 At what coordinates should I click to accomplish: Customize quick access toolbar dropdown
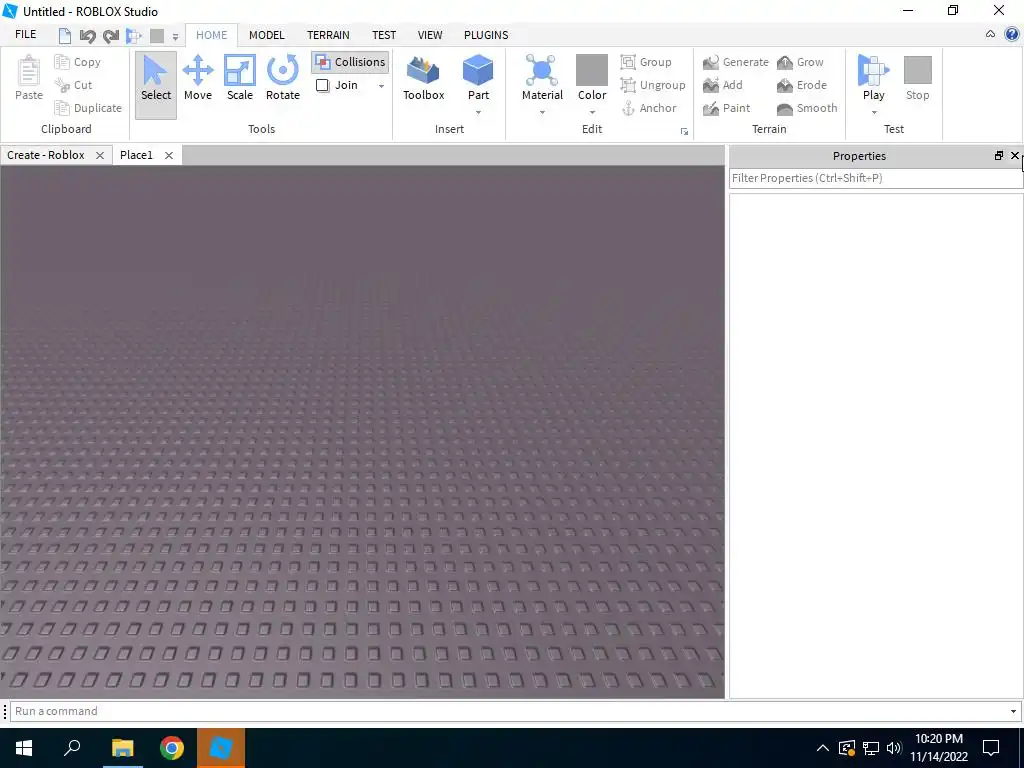click(175, 37)
